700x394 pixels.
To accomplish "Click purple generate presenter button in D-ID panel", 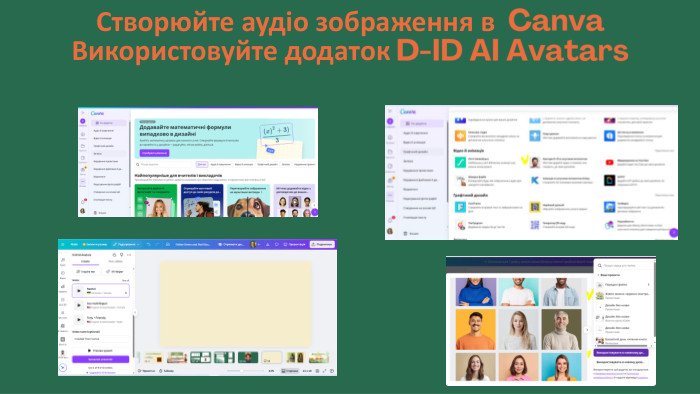I will [101, 359].
